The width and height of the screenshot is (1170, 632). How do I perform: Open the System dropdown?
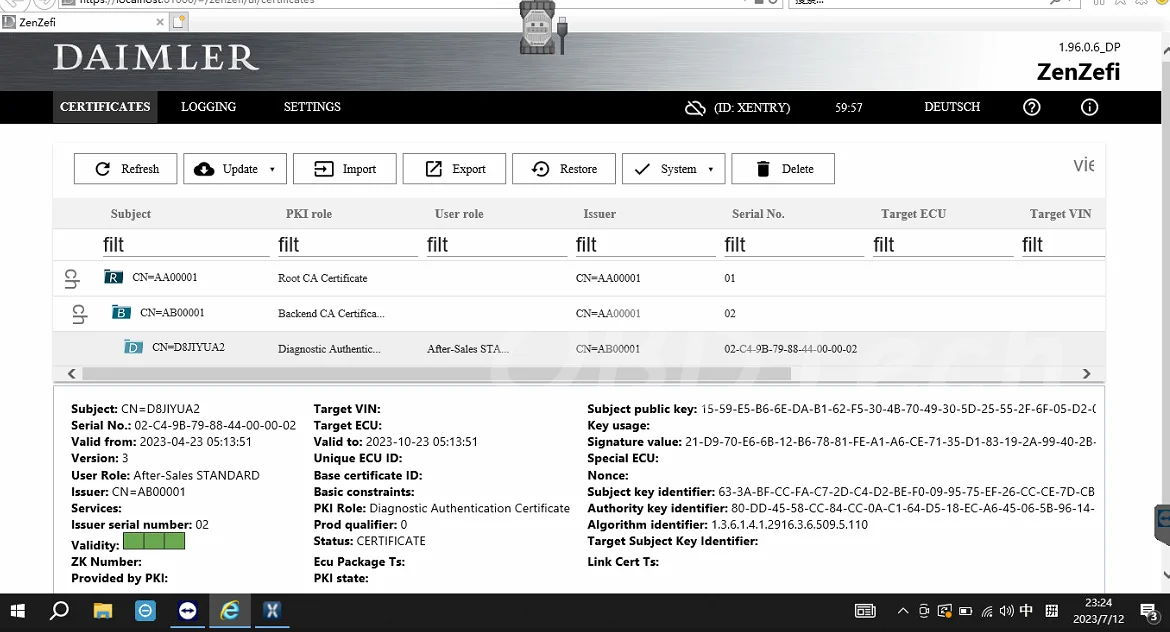pos(674,169)
